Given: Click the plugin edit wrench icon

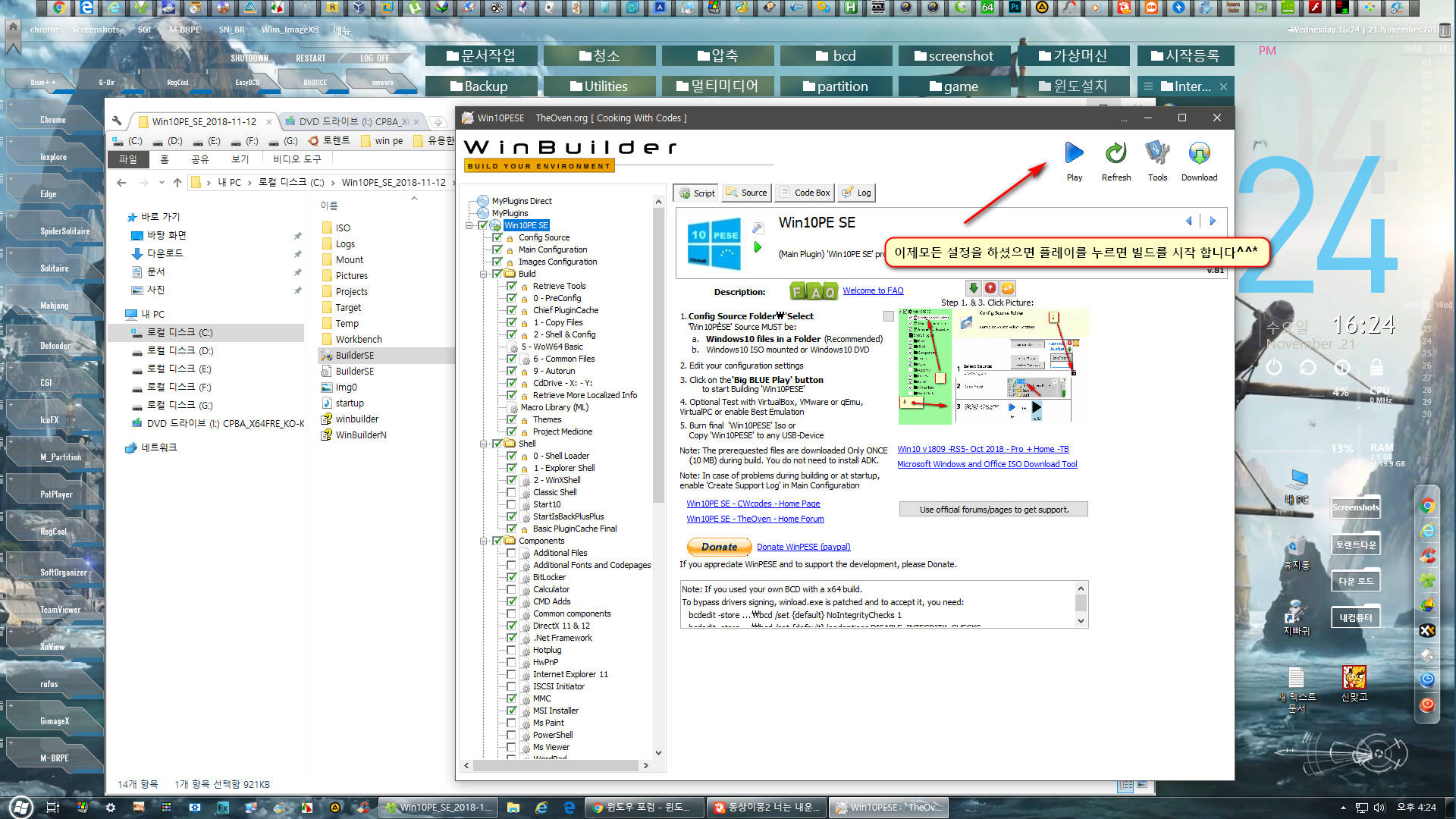Looking at the screenshot, I should 758,228.
